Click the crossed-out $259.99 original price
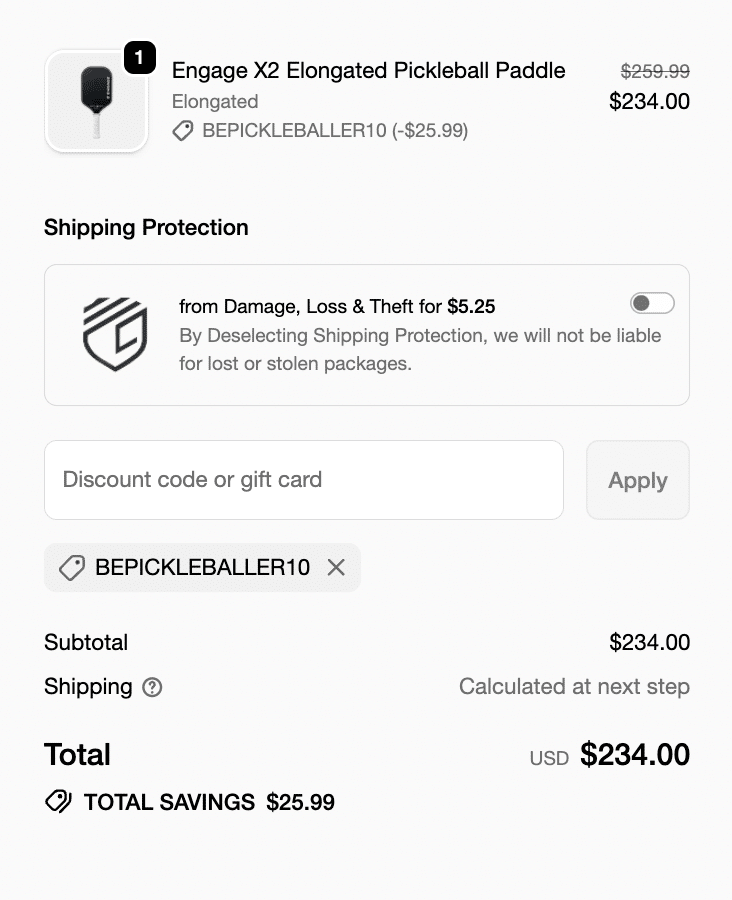Screen dimensions: 732x900 tap(655, 71)
